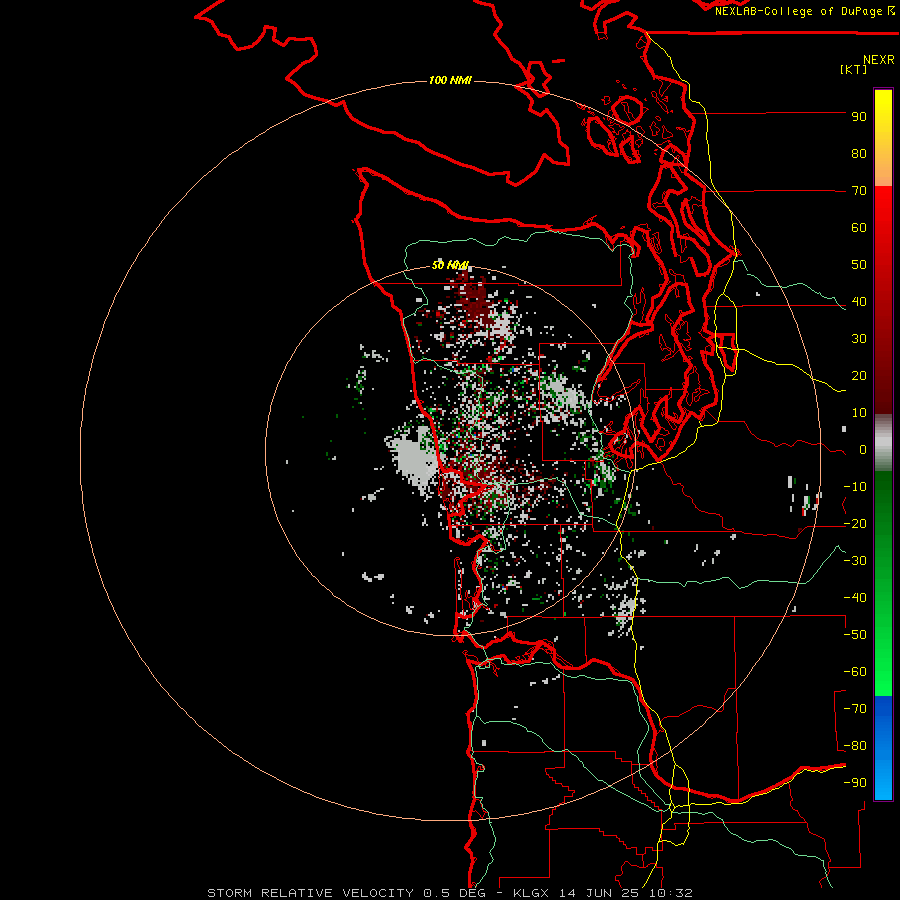Click the positive 20 scale label
This screenshot has height=900, width=900.
point(859,376)
